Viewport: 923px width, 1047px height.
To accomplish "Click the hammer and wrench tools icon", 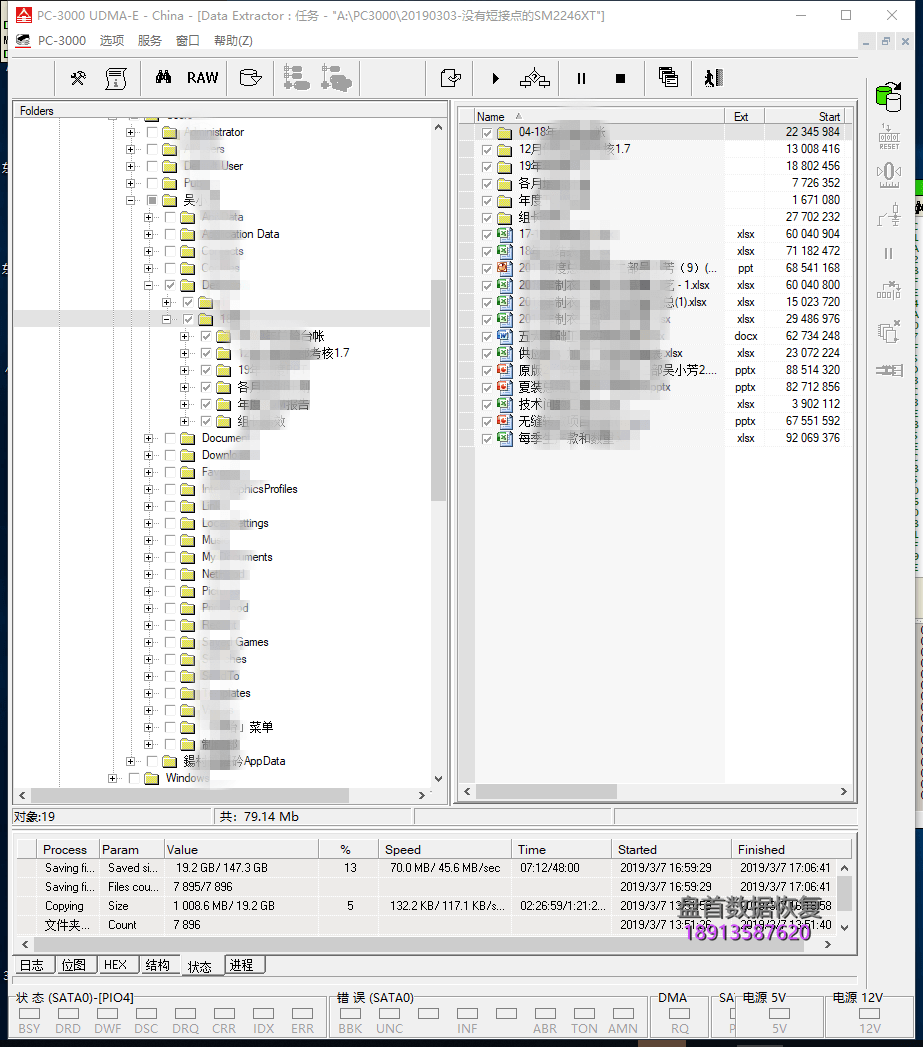I will pyautogui.click(x=78, y=78).
